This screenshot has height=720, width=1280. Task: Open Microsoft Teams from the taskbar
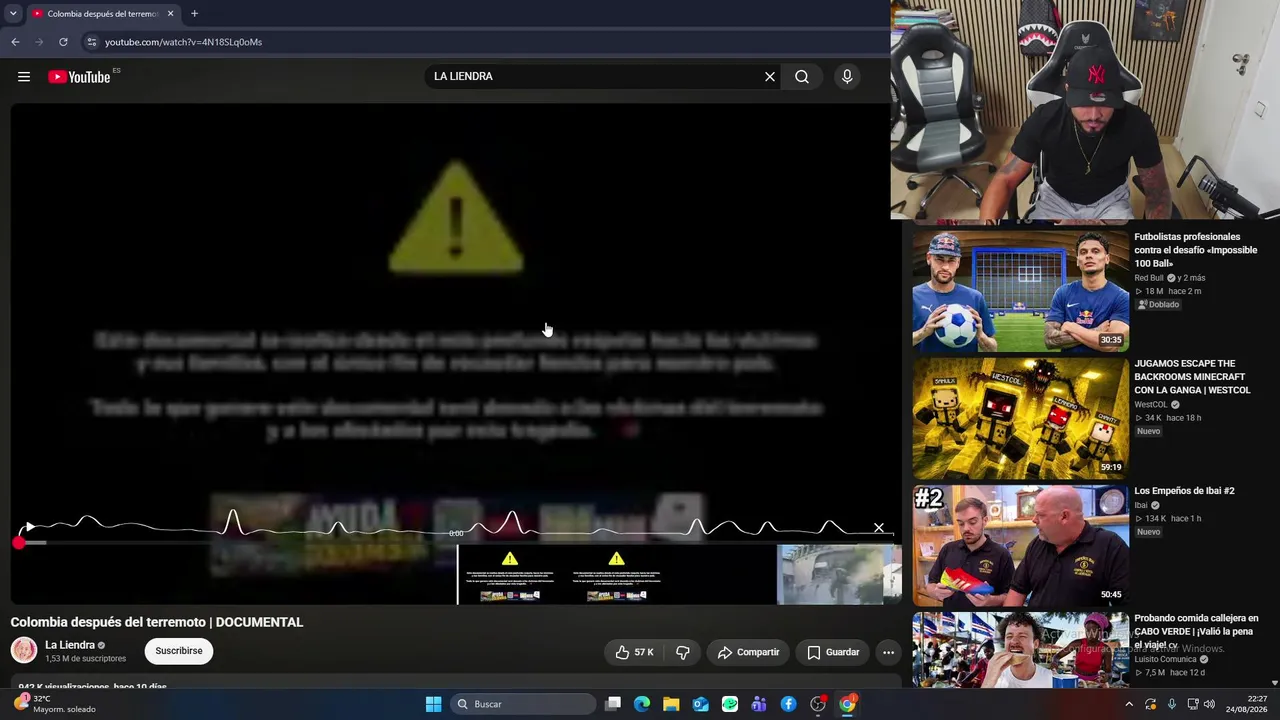(x=759, y=704)
